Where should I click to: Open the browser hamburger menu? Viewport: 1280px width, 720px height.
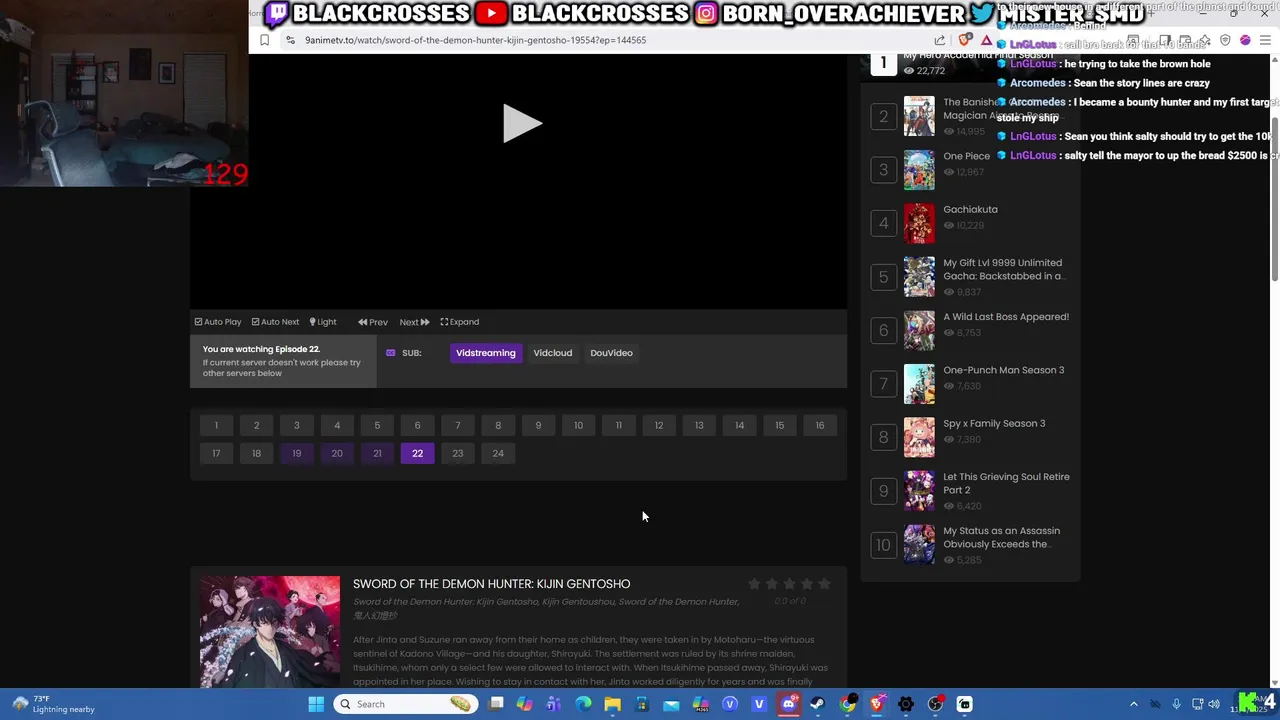[x=1265, y=40]
